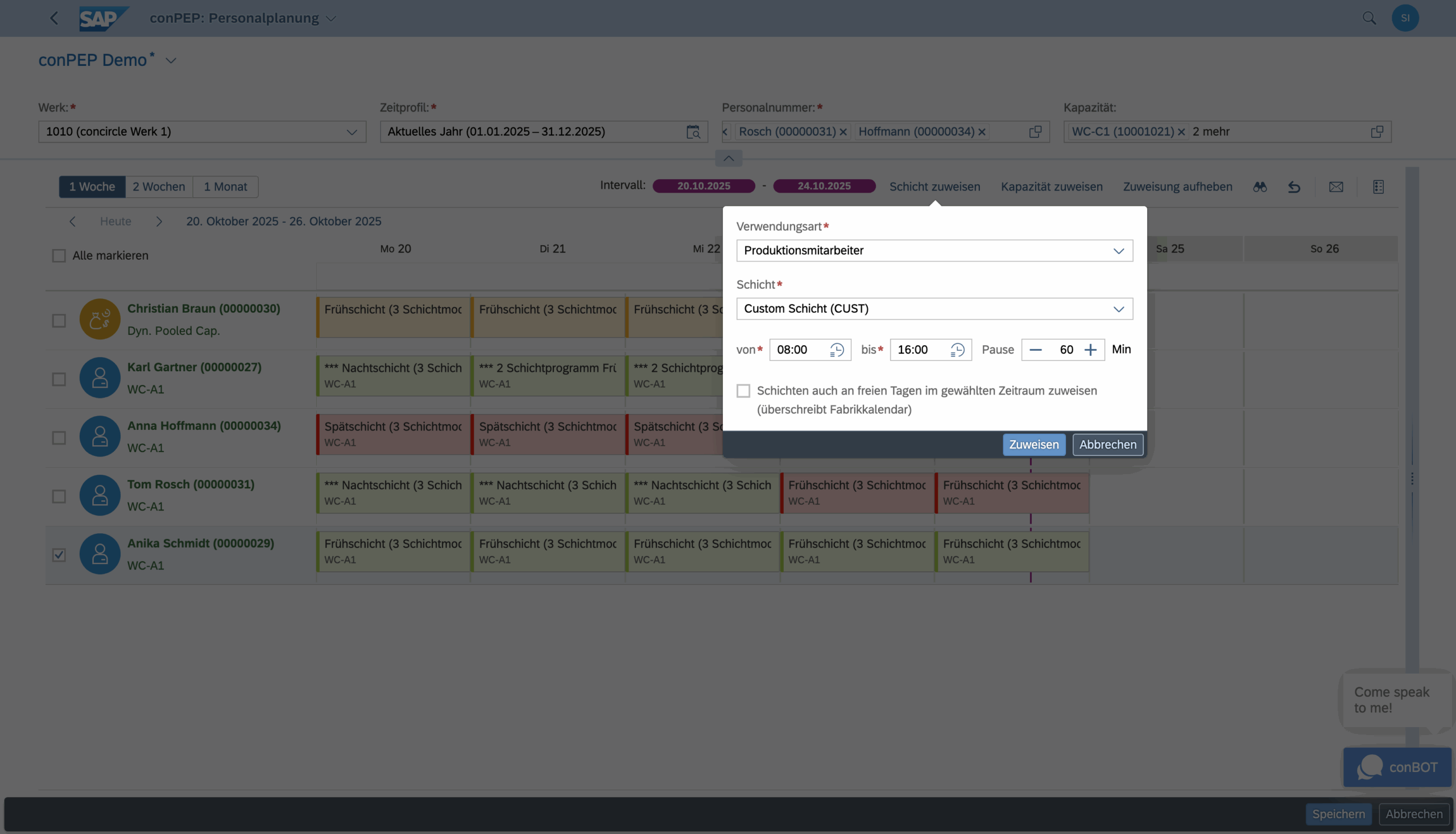The image size is (1456, 834).
Task: Switch to the 1 Monat view
Action: (225, 186)
